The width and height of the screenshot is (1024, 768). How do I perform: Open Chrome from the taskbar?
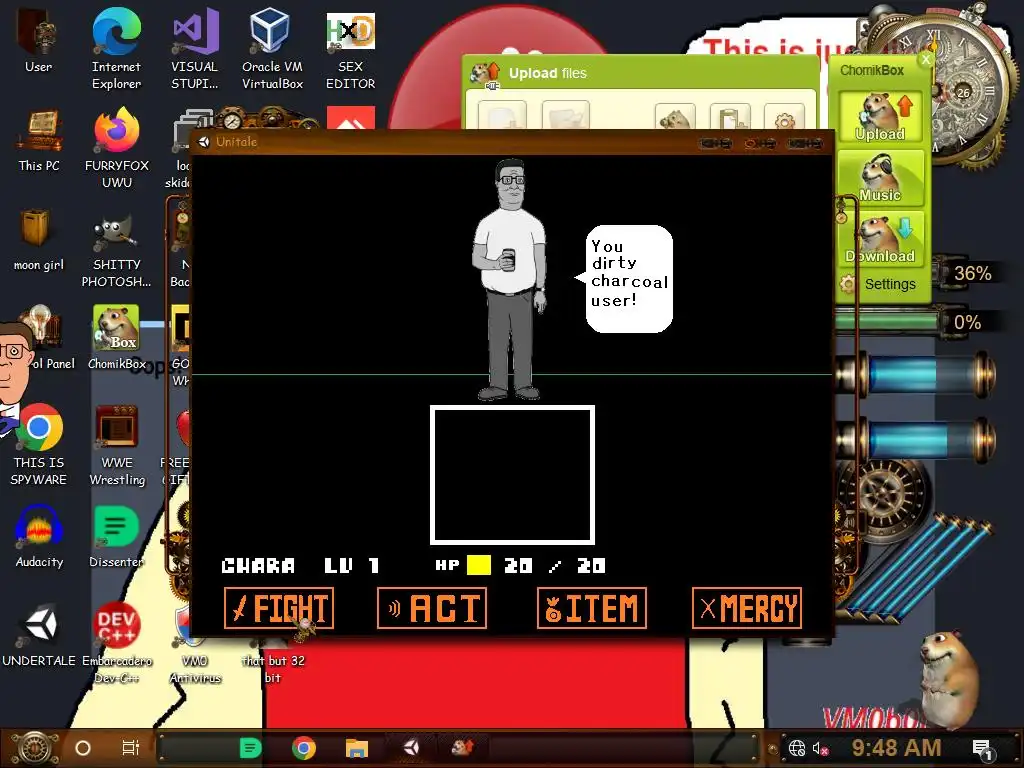coord(304,748)
